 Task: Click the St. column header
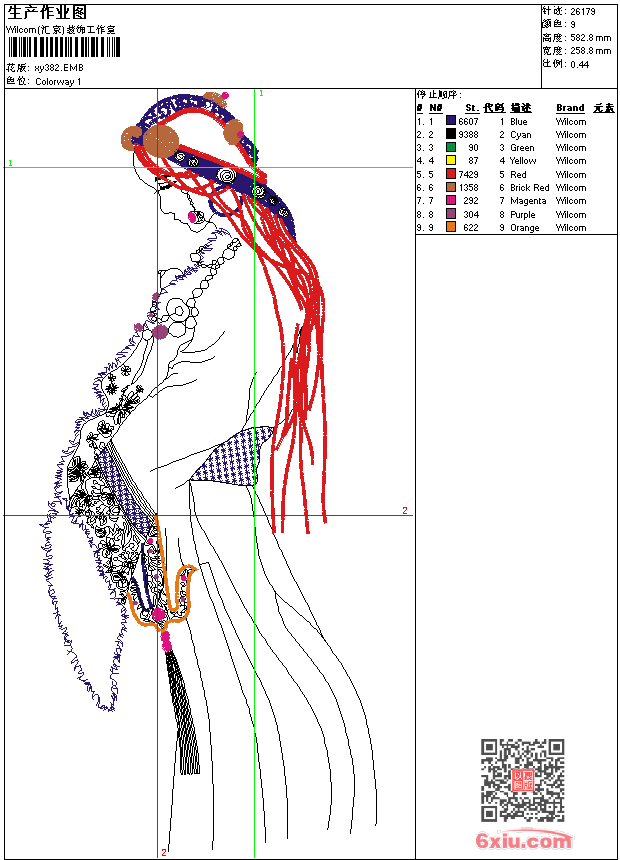[x=472, y=108]
